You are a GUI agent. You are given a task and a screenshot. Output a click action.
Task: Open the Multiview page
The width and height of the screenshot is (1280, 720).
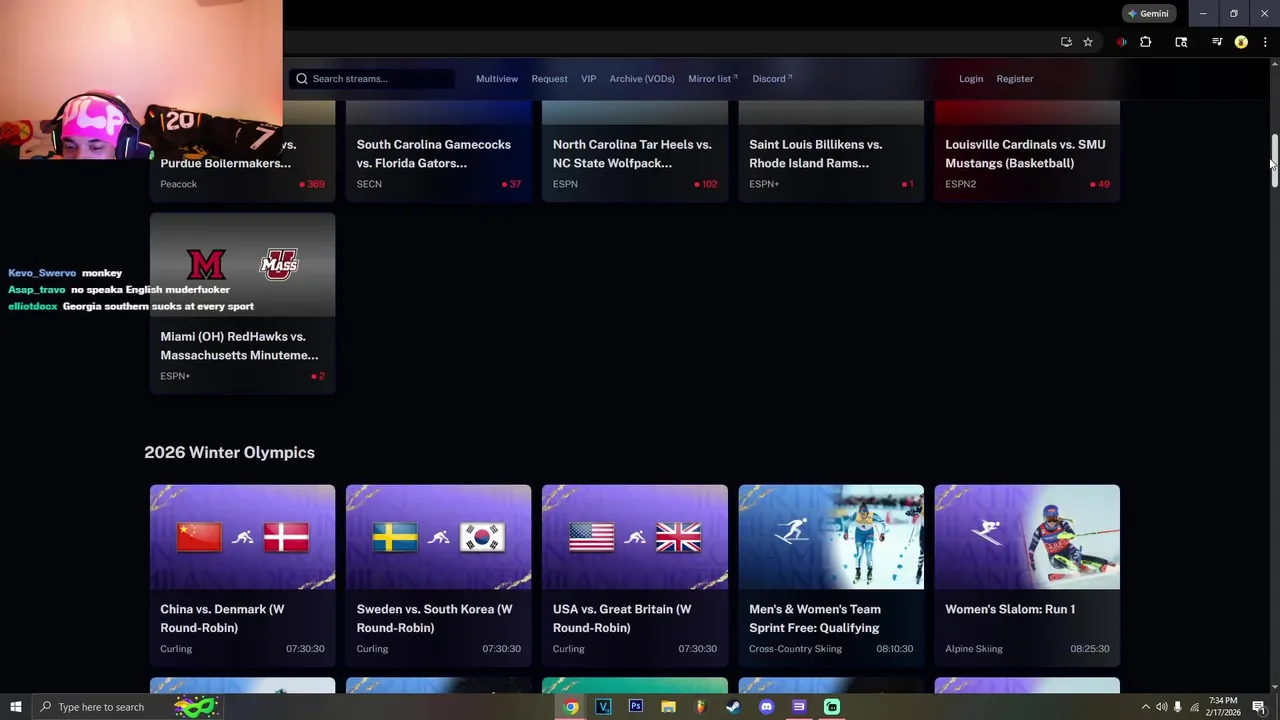497,79
